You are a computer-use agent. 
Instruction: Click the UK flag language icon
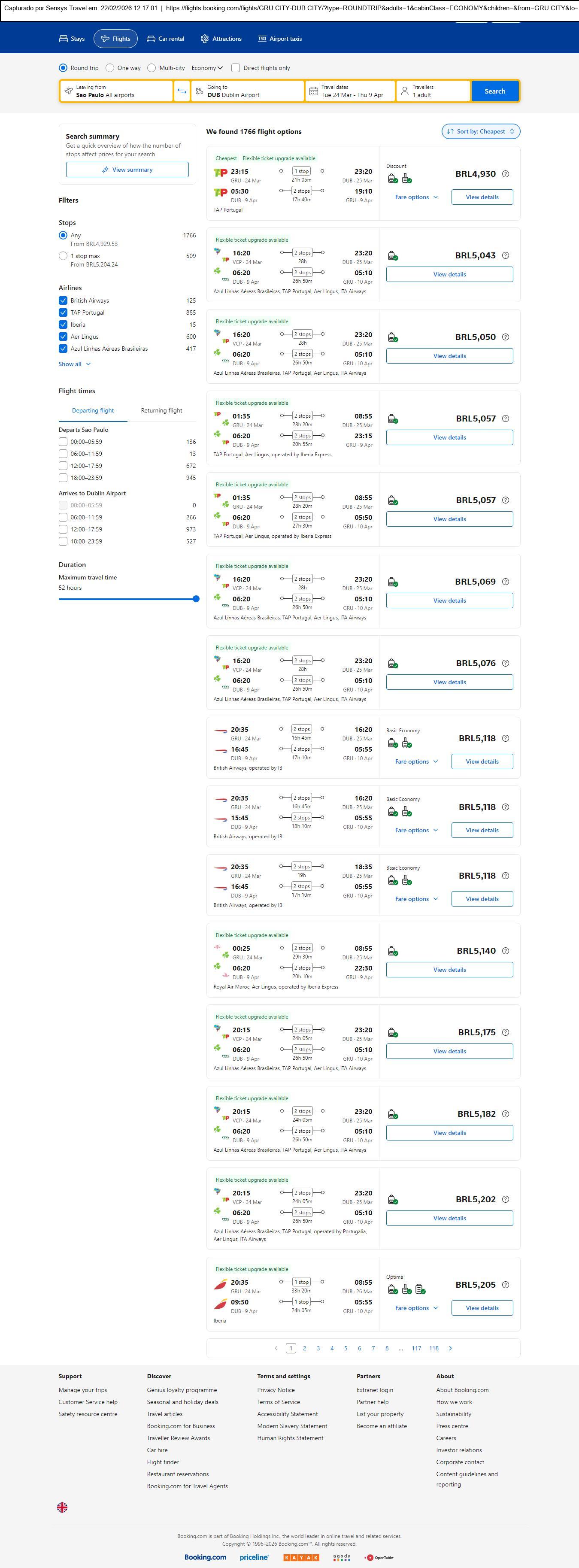click(62, 1507)
